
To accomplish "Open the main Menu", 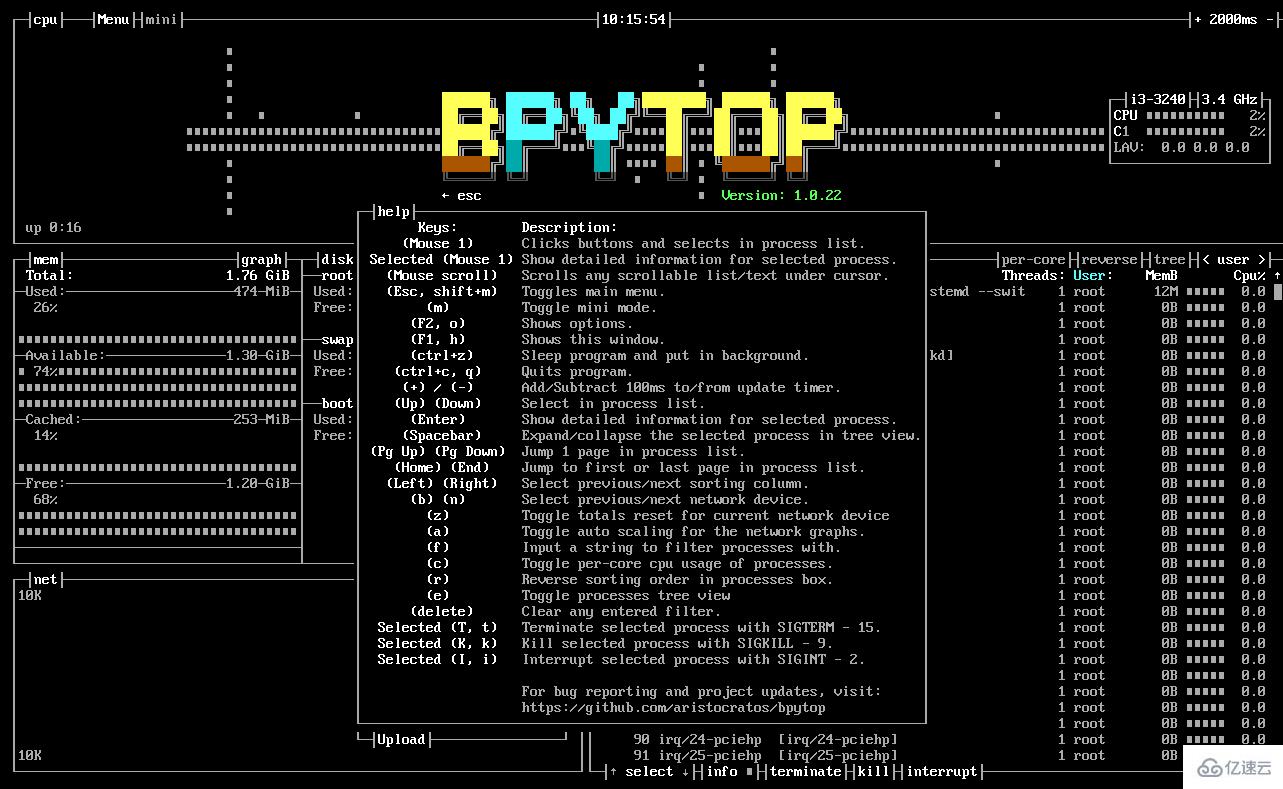I will coord(113,19).
